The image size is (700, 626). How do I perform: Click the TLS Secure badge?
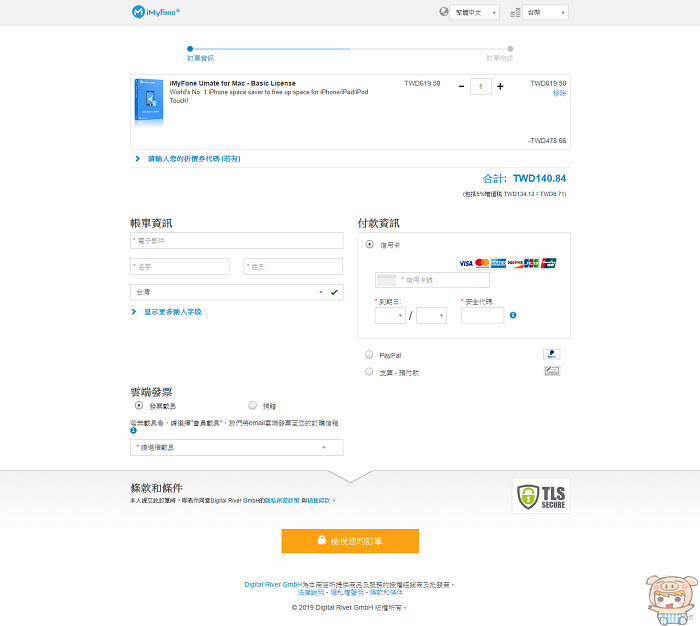(x=541, y=496)
